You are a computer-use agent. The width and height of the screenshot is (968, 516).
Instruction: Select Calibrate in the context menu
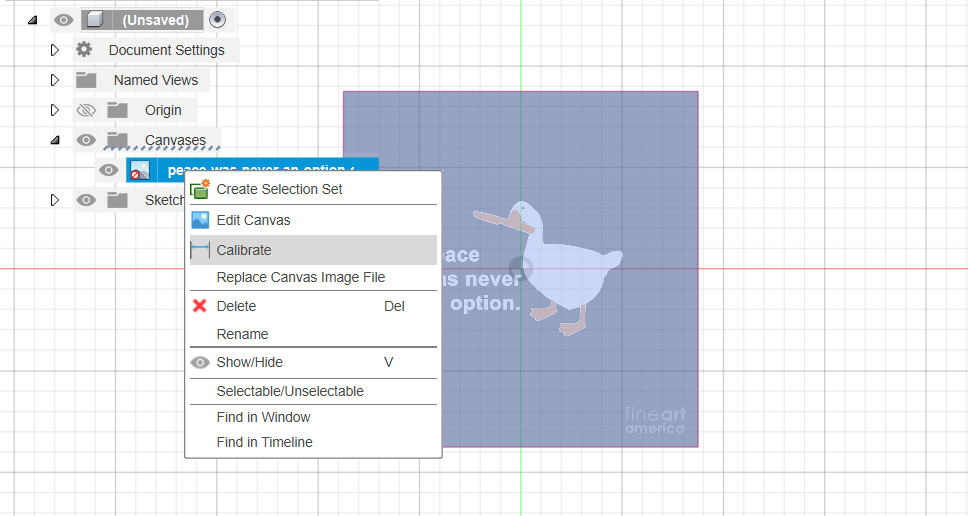314,250
